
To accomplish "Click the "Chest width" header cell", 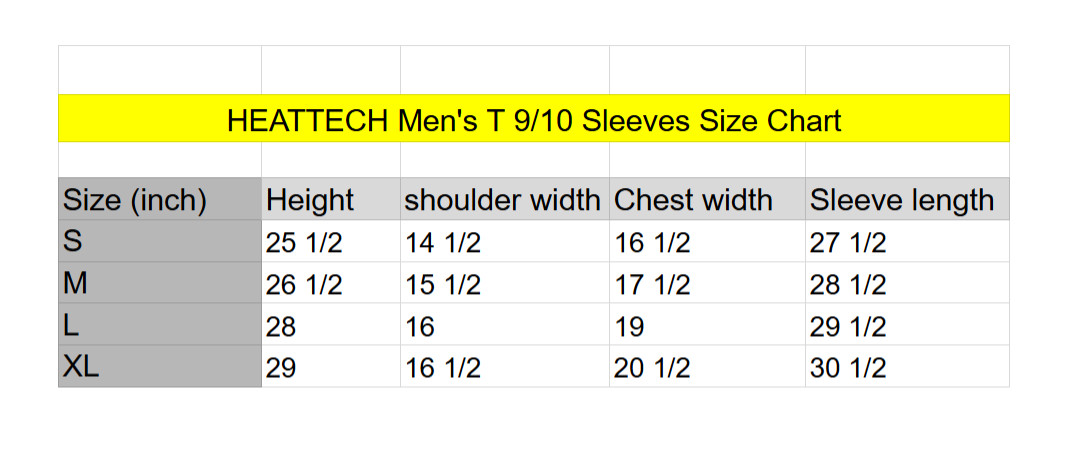I will (707, 200).
